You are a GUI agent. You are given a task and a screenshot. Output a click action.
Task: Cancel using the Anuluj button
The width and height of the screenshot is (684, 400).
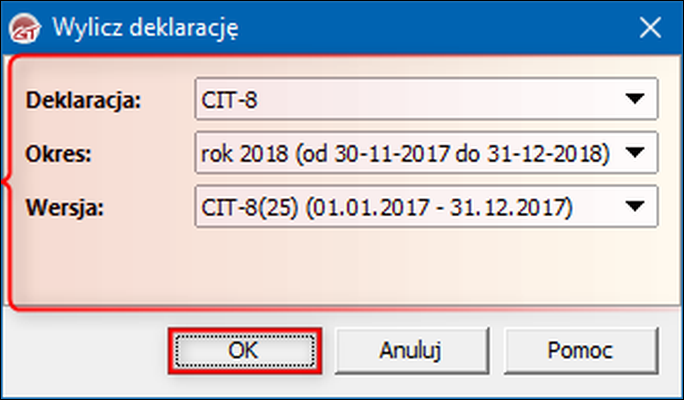coord(411,351)
